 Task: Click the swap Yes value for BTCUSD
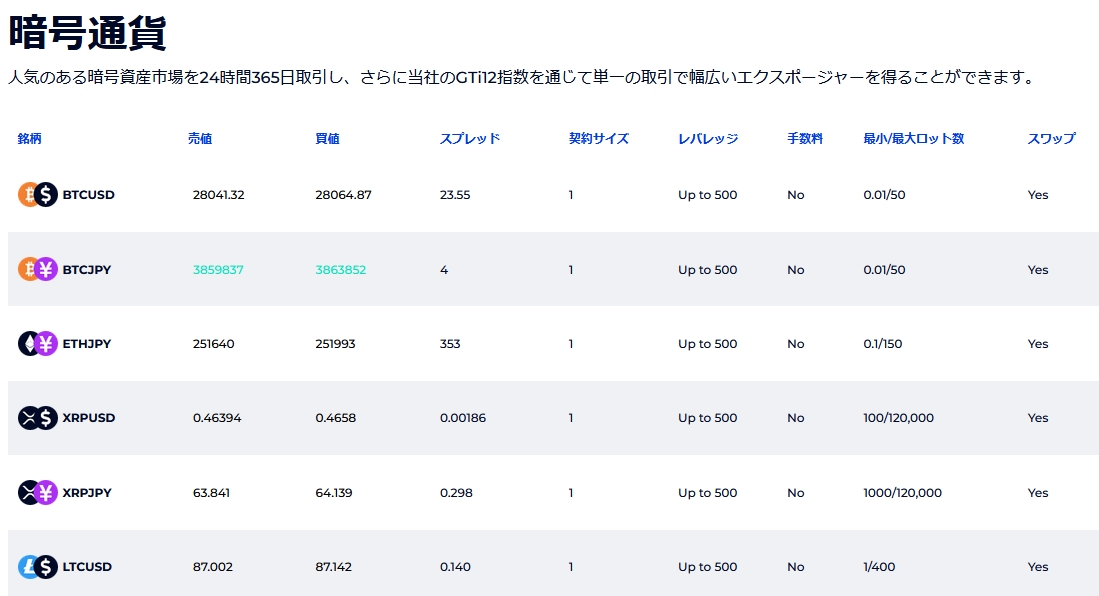point(1038,195)
